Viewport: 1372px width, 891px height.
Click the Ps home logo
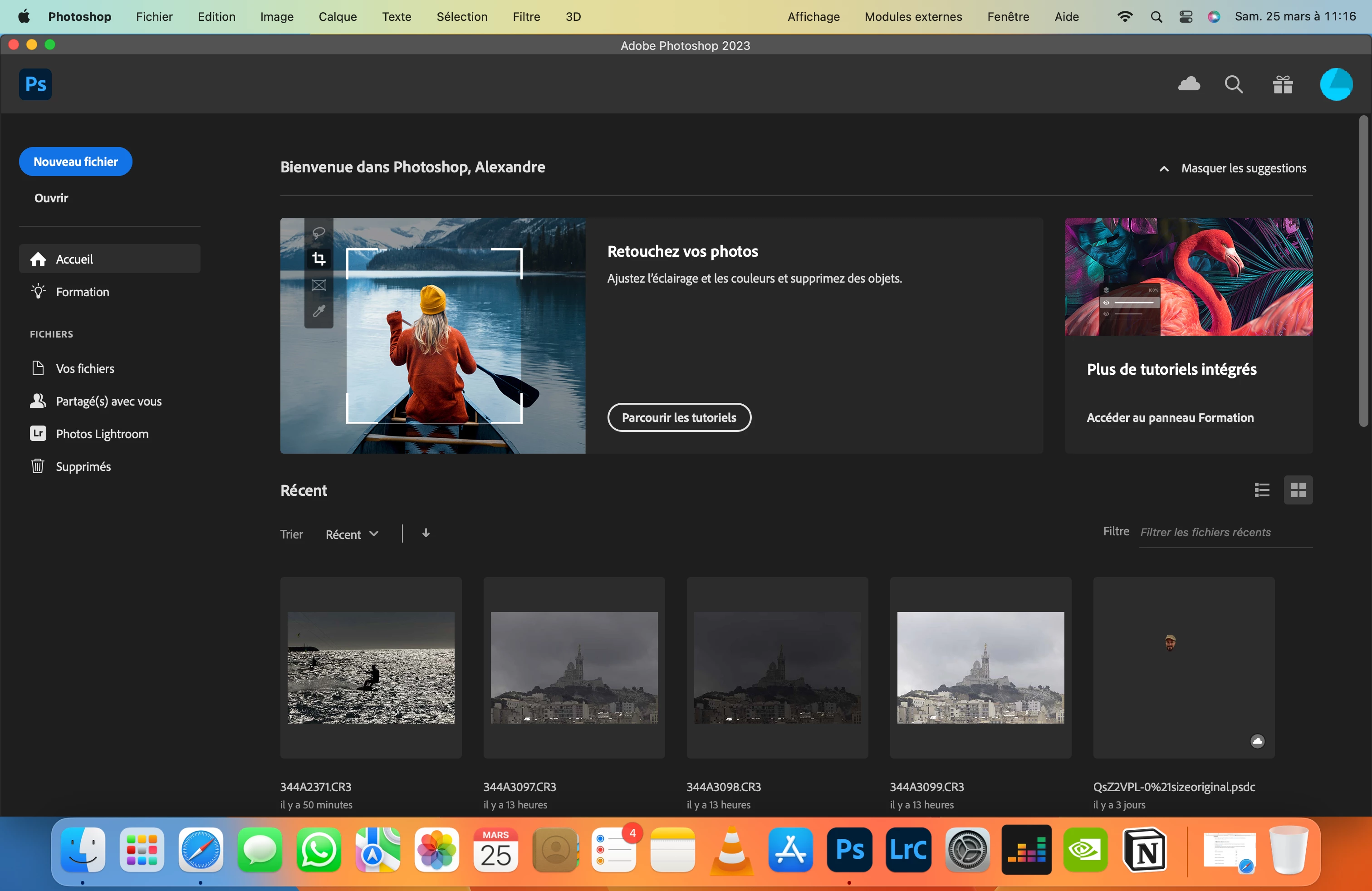pyautogui.click(x=35, y=84)
